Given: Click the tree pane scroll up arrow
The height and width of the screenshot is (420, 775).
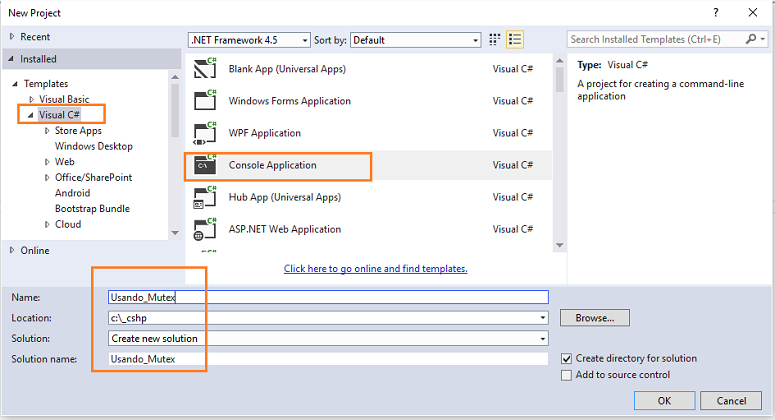Looking at the screenshot, I should click(x=175, y=77).
